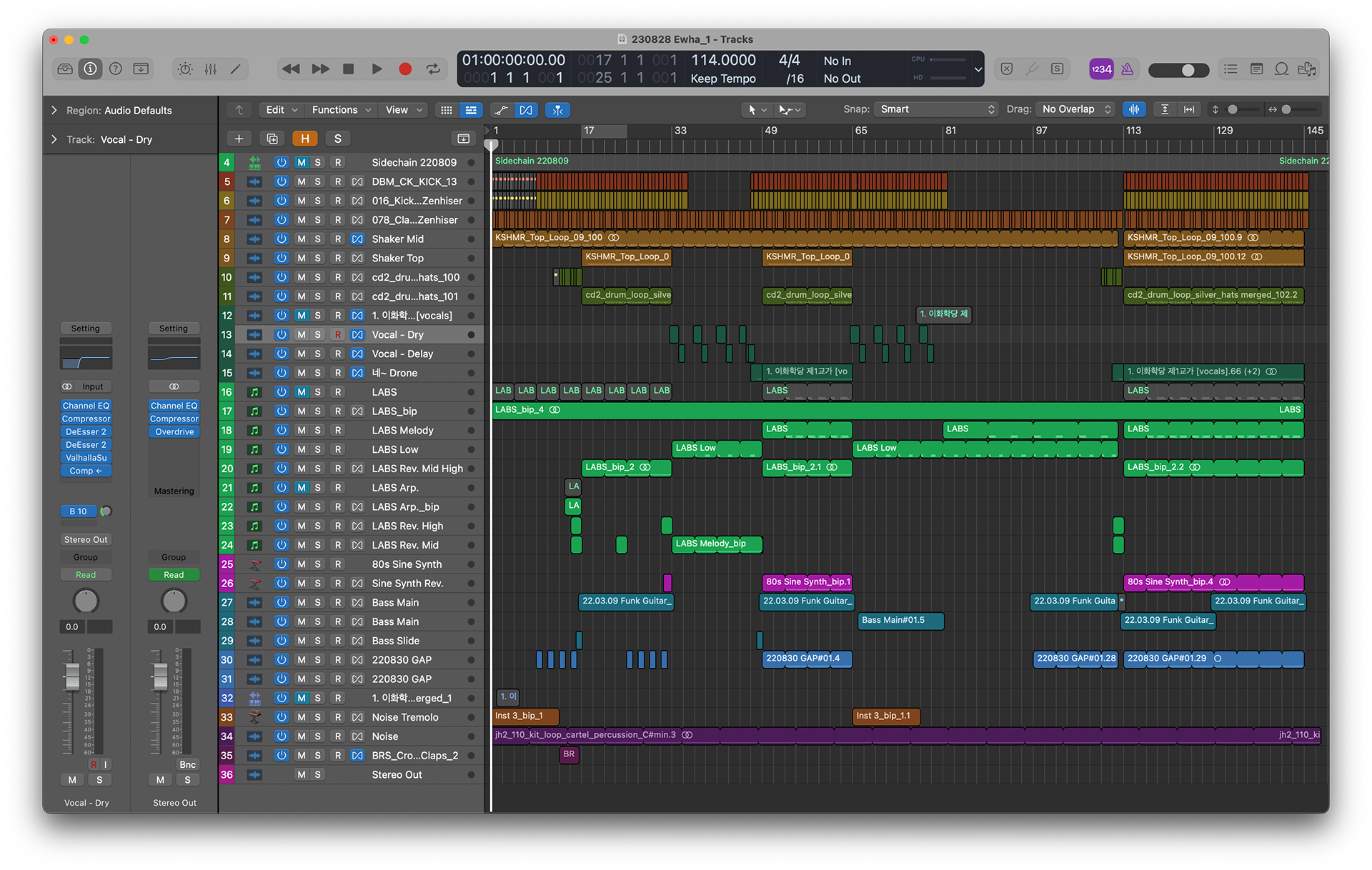Mute the Vocal - Delay track
This screenshot has width=1372, height=870.
pos(302,354)
